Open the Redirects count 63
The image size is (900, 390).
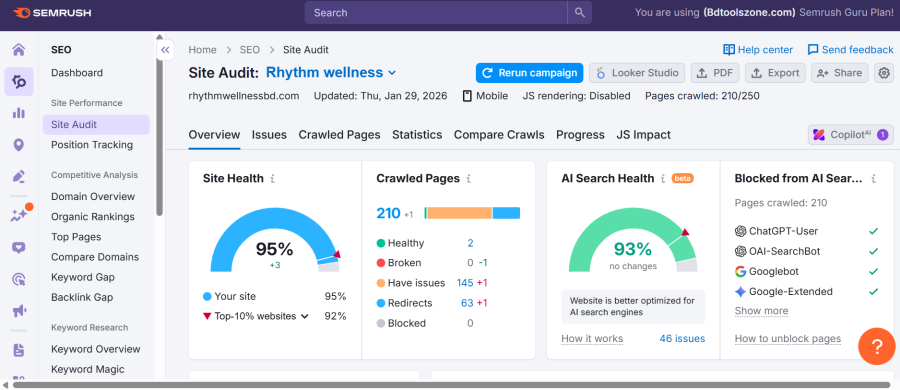tap(467, 303)
